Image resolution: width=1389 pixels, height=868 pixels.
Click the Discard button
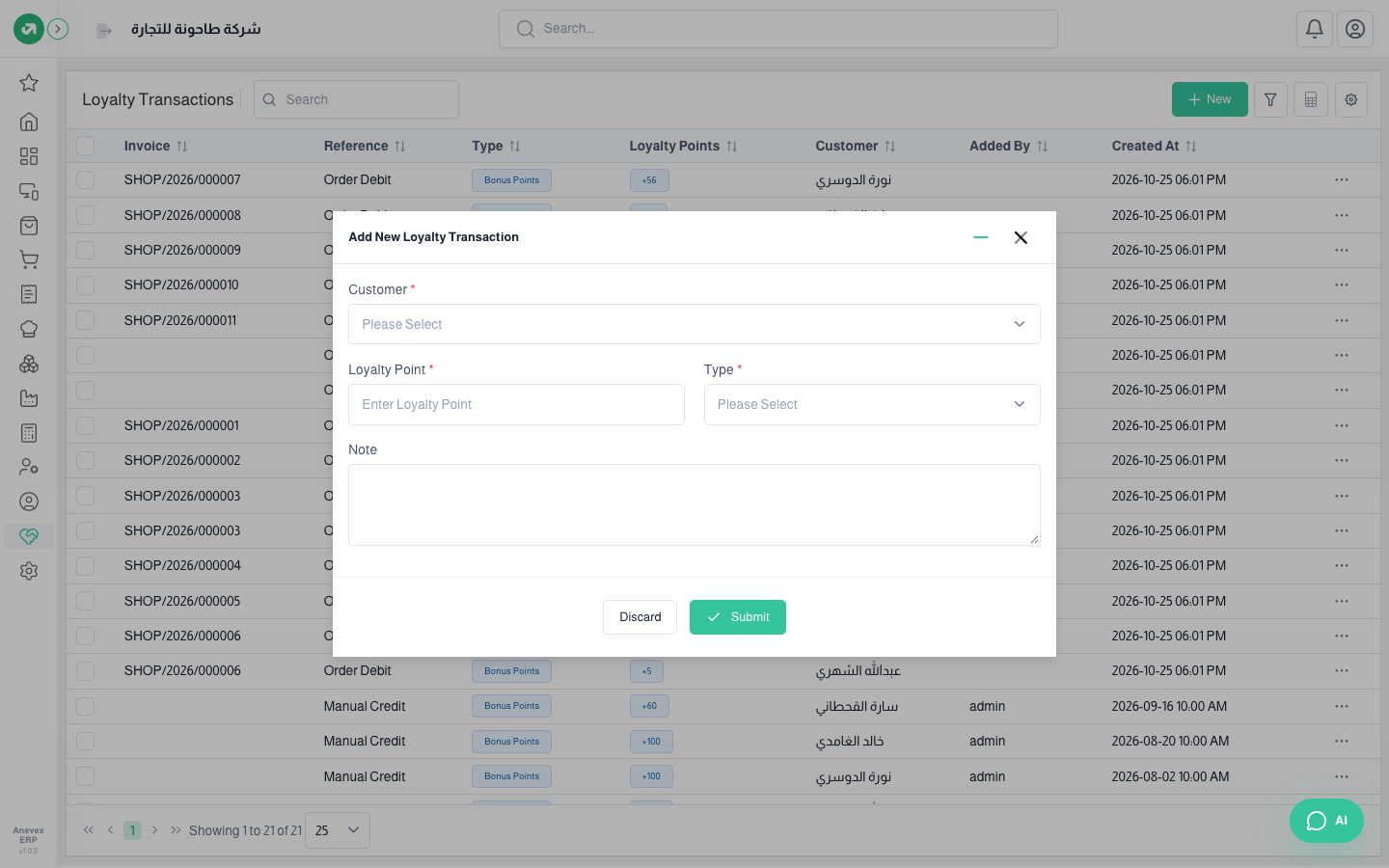pyautogui.click(x=640, y=617)
